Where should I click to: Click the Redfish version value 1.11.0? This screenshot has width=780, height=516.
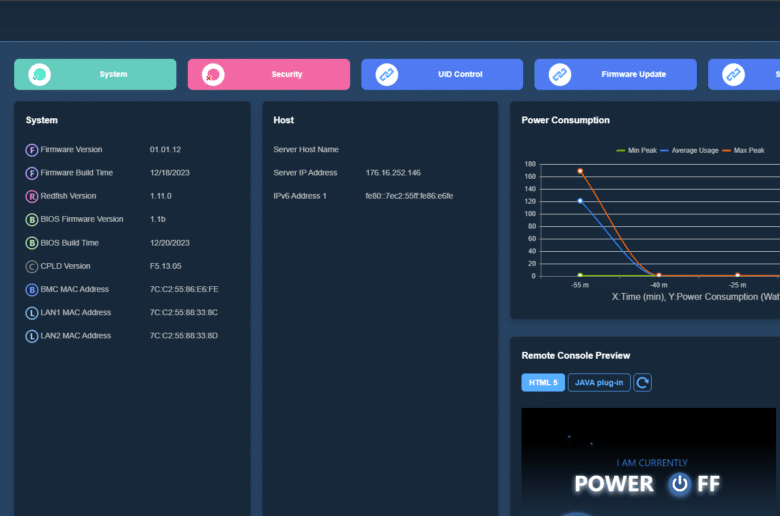click(x=160, y=196)
